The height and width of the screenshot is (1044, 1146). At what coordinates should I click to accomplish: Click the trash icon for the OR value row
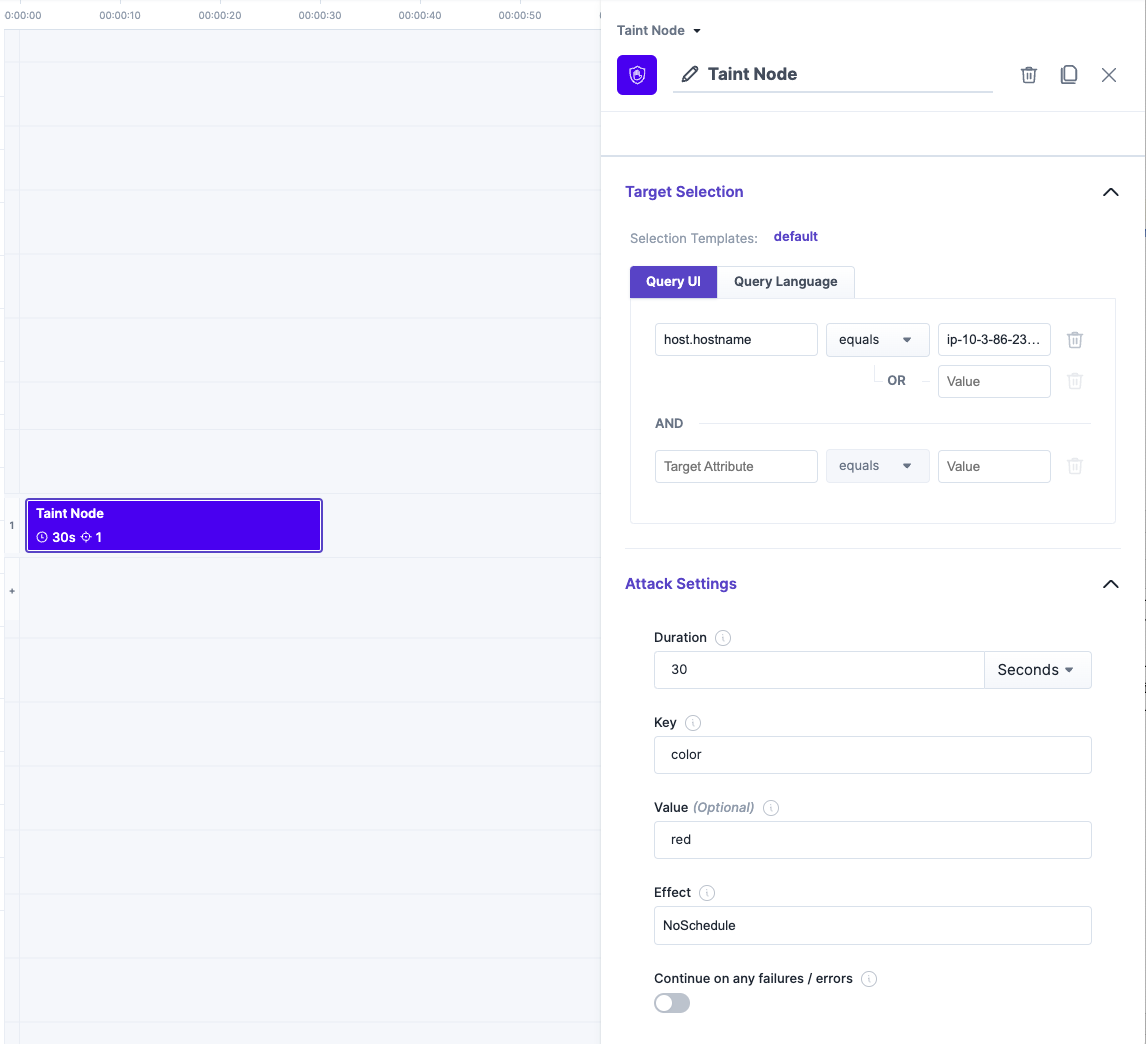[1074, 381]
